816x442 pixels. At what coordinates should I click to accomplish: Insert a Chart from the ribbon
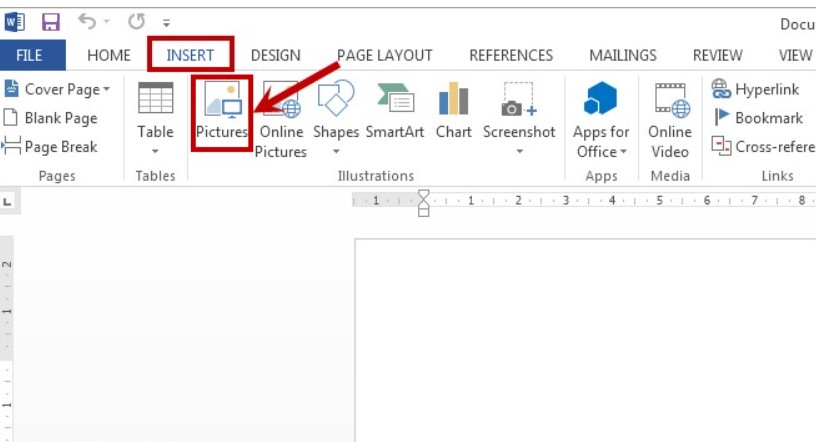click(x=453, y=100)
